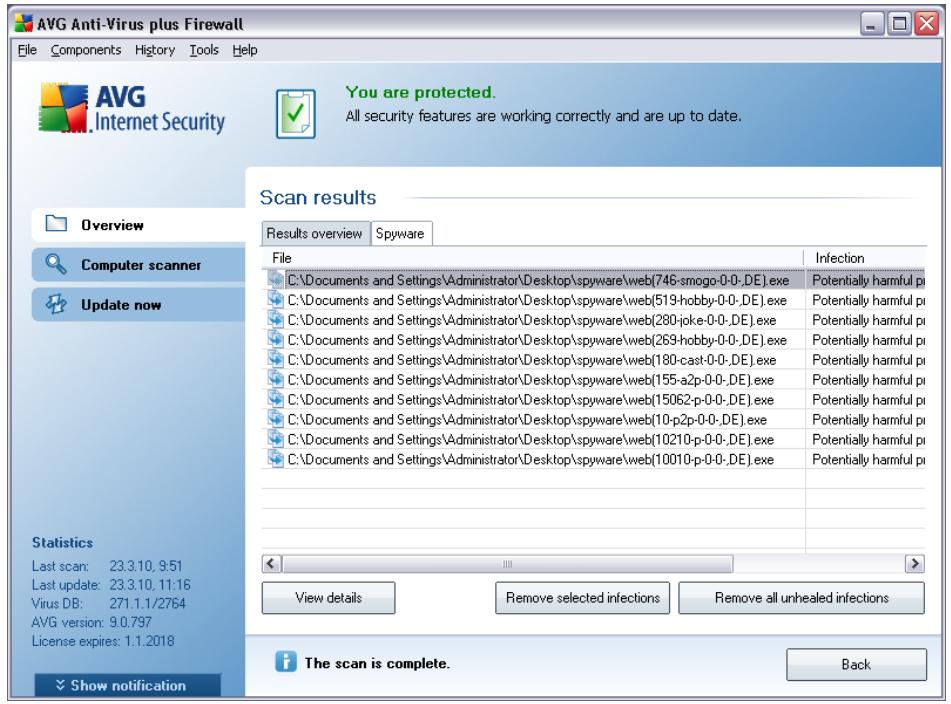Click the Overview folder icon
The width and height of the screenshot is (951, 704).
56,224
